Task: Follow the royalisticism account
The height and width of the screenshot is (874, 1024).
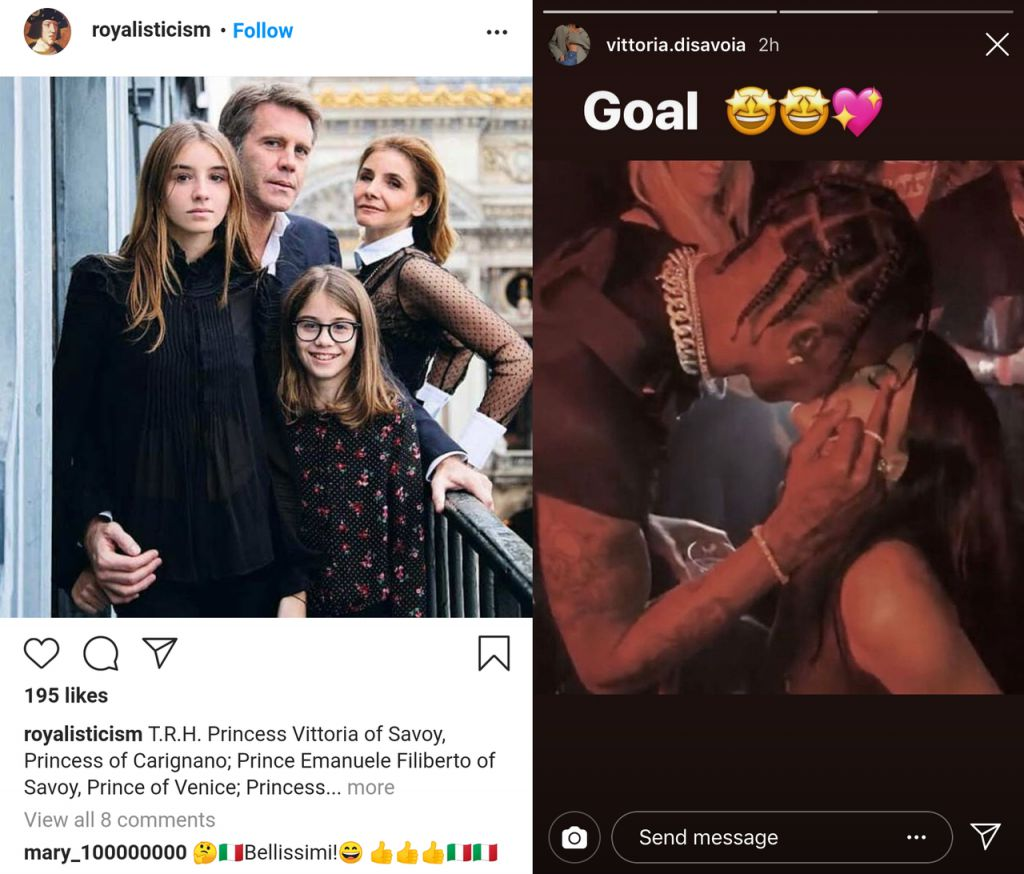Action: [x=263, y=30]
